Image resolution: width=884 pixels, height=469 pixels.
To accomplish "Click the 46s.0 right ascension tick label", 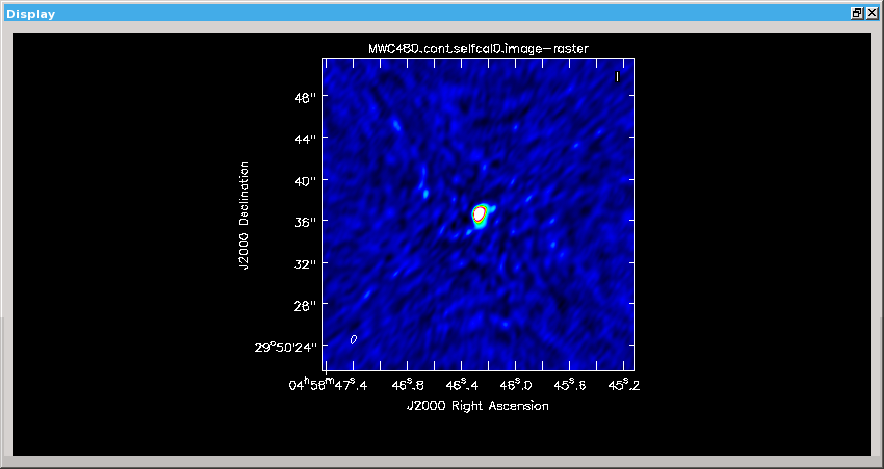I will pos(516,384).
